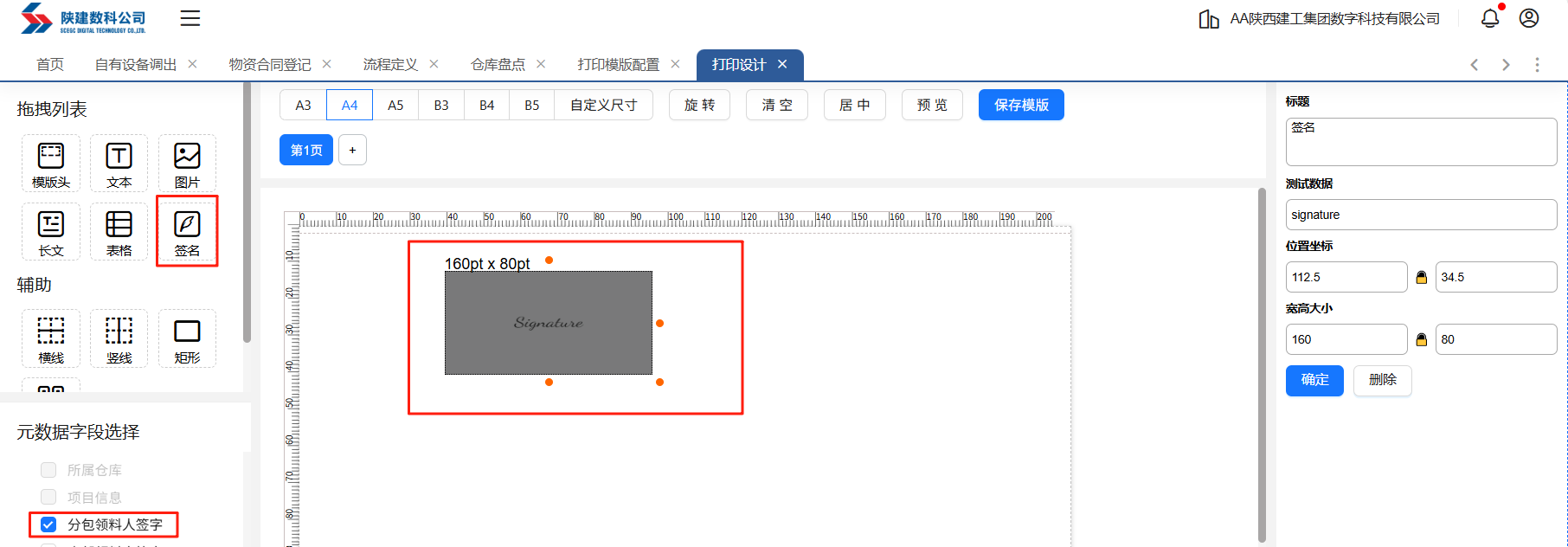Viewport: 1568px width, 547px height.
Task: Choose the 图片 image element icon
Action: click(x=187, y=163)
